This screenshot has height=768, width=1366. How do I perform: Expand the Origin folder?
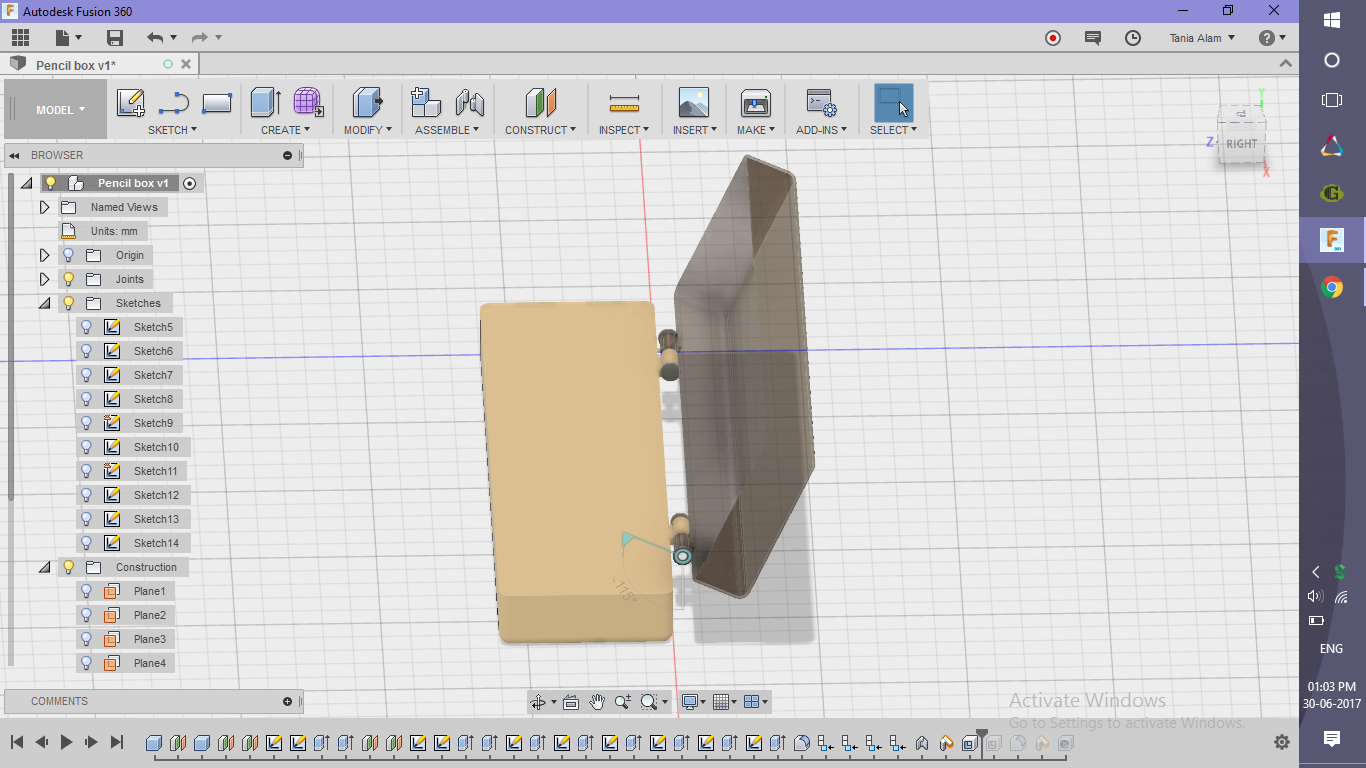click(44, 255)
